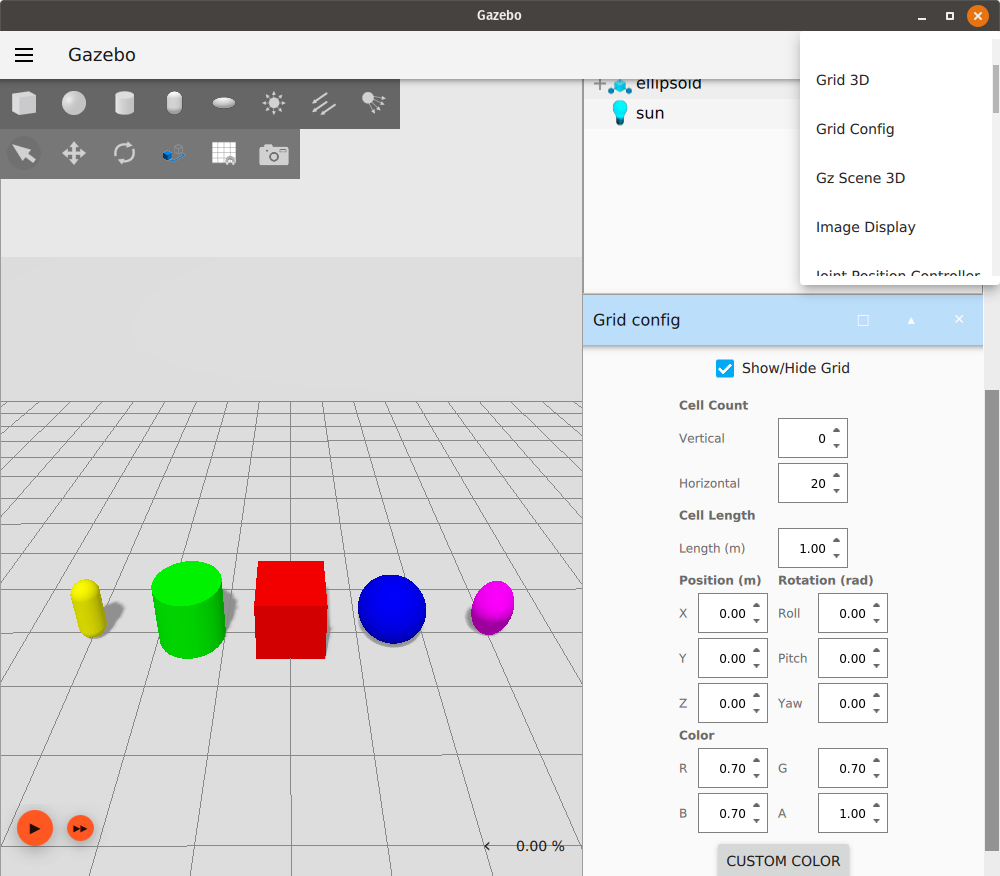Open the grid view settings icon
This screenshot has width=1000, height=876.
[x=224, y=154]
